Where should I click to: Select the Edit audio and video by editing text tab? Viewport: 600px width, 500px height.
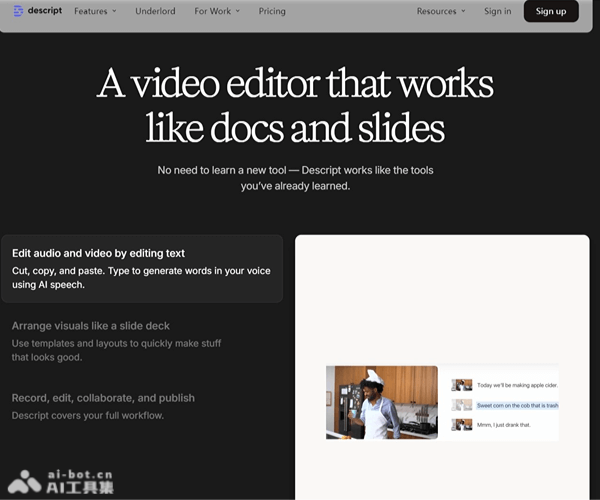141,268
